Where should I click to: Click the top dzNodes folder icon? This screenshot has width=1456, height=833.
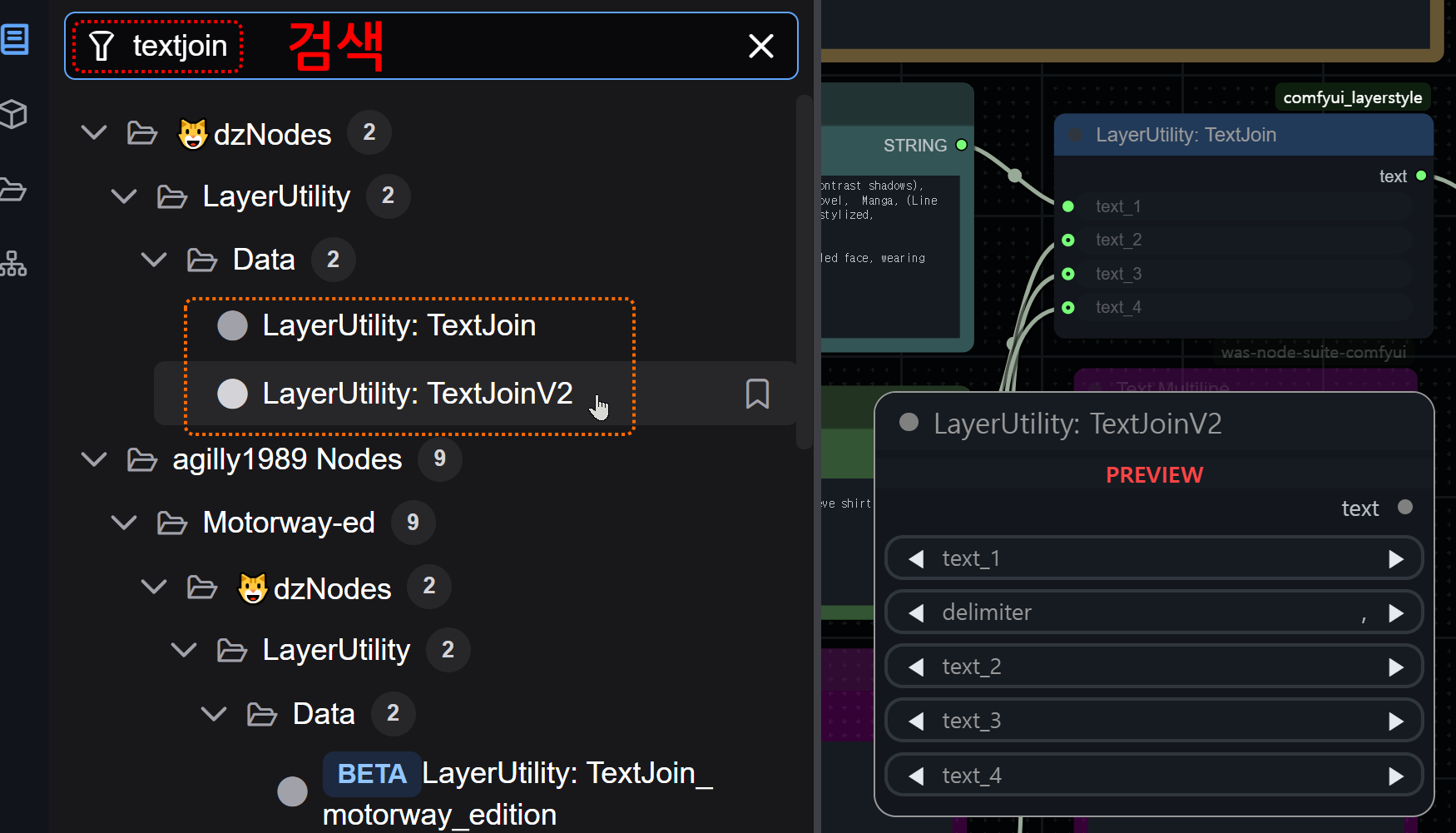click(141, 133)
